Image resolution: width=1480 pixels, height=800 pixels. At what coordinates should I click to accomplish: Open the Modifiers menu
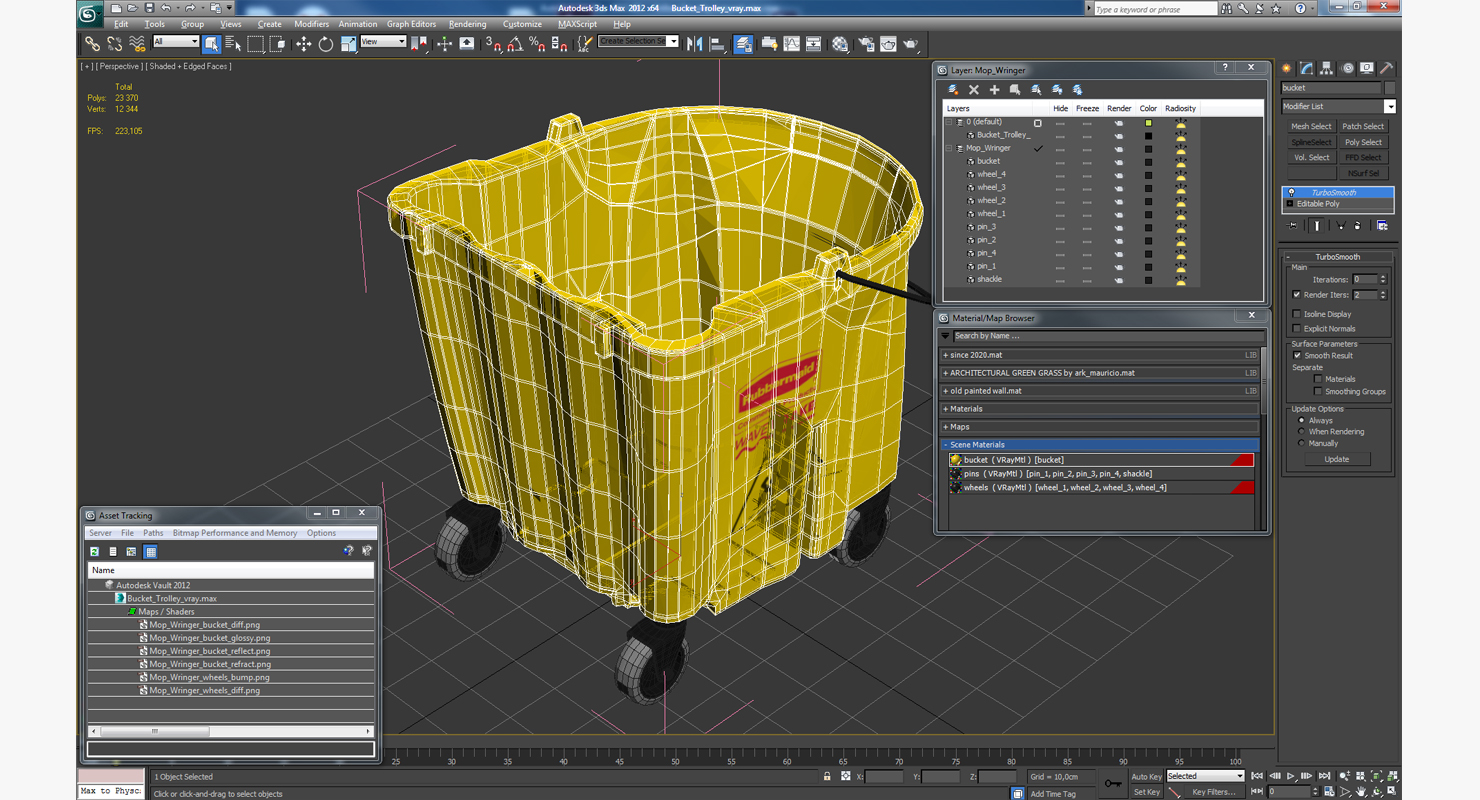[x=311, y=24]
